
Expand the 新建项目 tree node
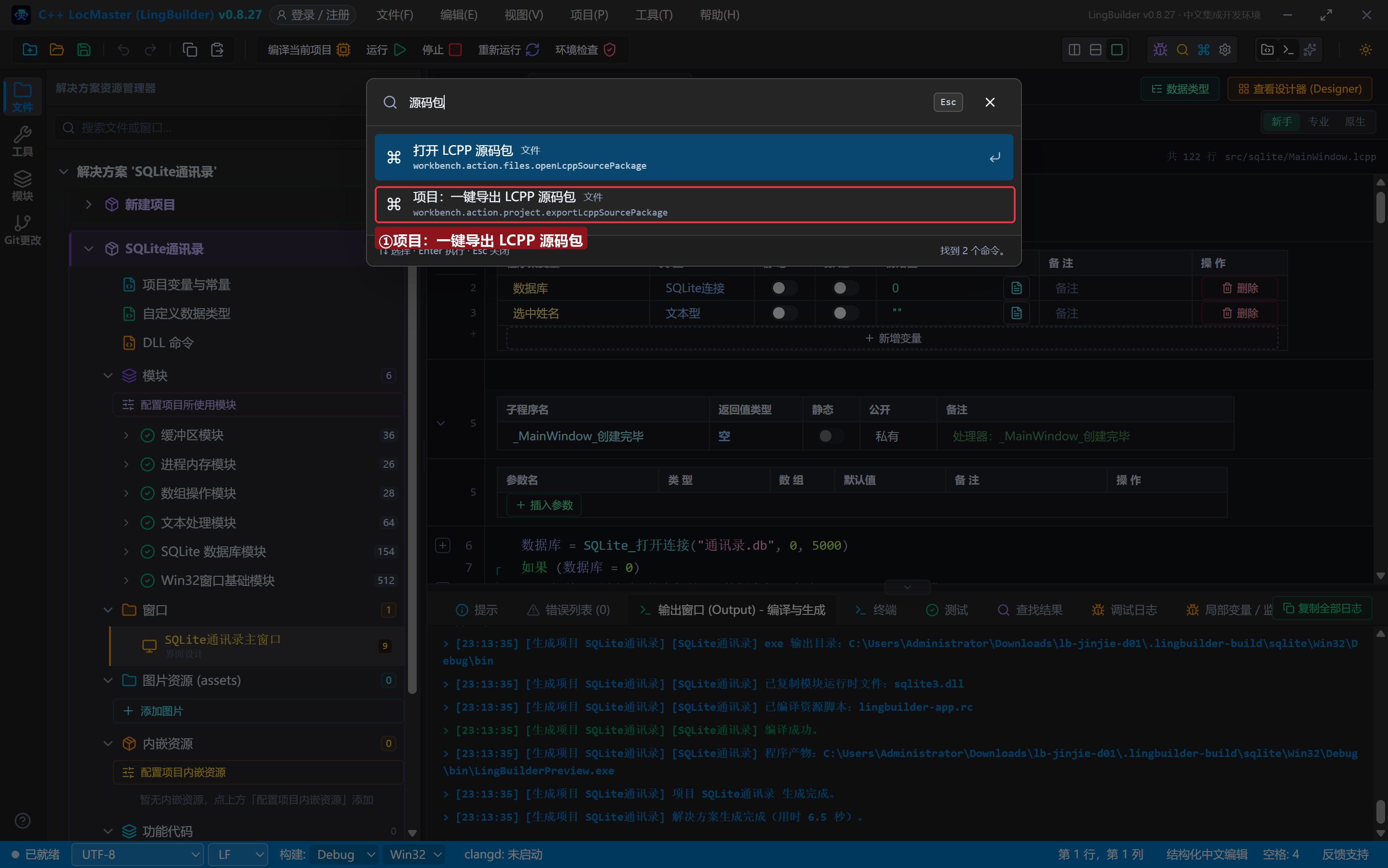pos(88,204)
